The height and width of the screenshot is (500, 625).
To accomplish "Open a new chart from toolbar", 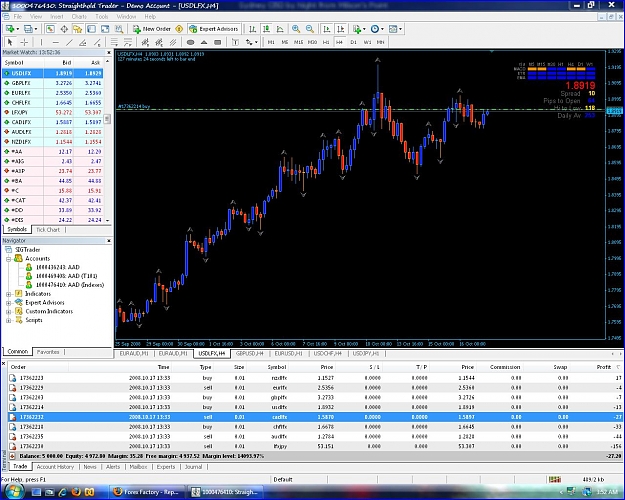I will point(11,29).
